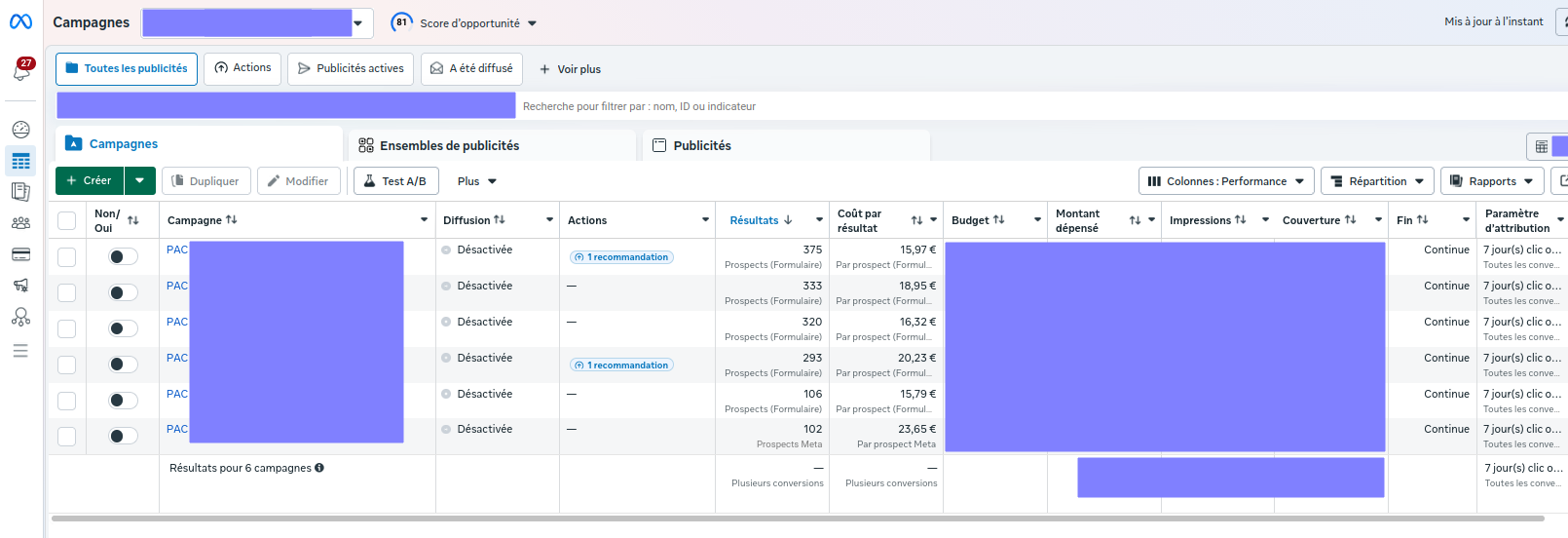Click the info icon beside Résultats pour 6 campagnes
The image size is (1568, 538).
coord(319,468)
